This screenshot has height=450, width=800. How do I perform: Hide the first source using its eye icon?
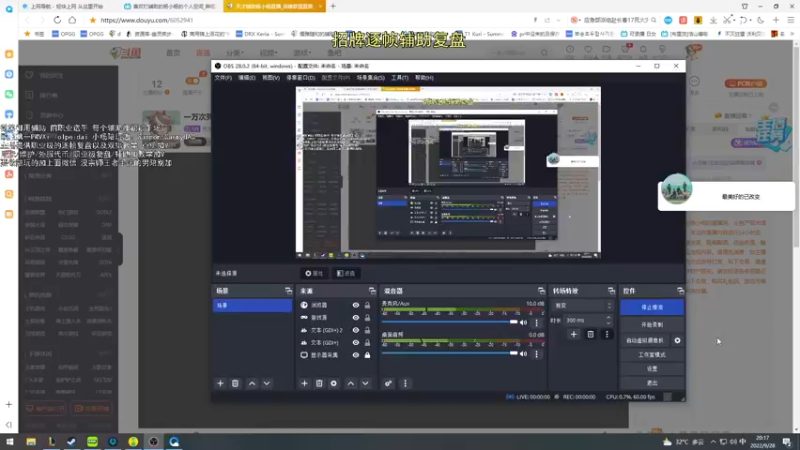click(x=356, y=305)
